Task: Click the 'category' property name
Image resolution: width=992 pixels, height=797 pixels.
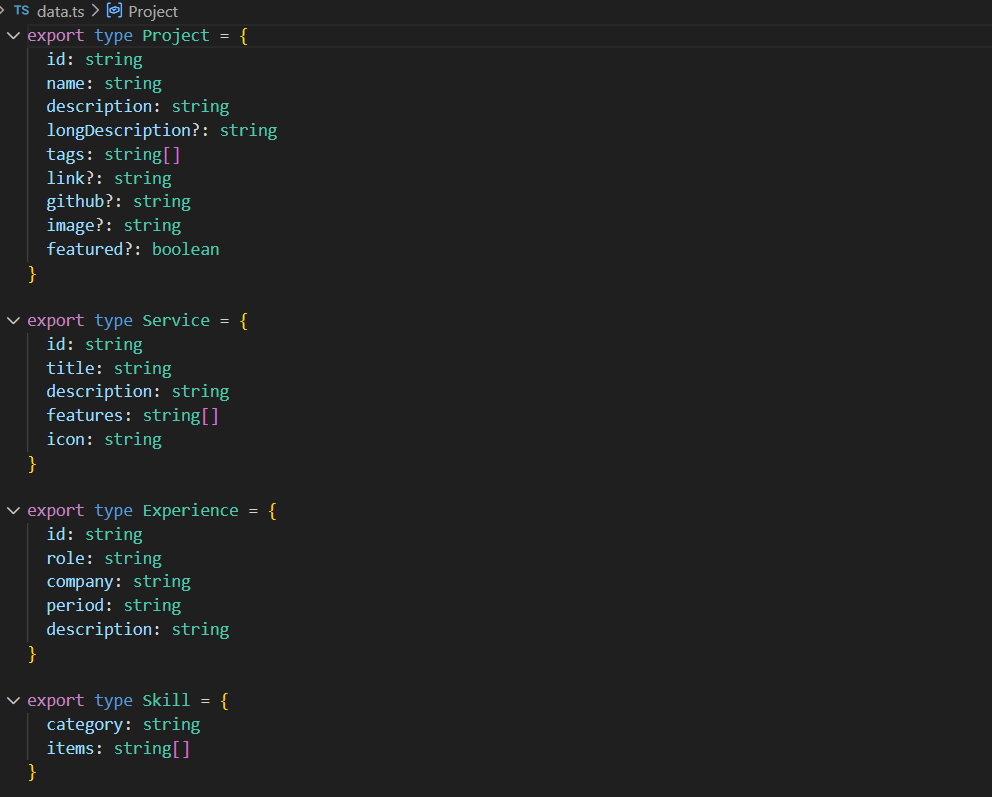Action: pyautogui.click(x=84, y=724)
